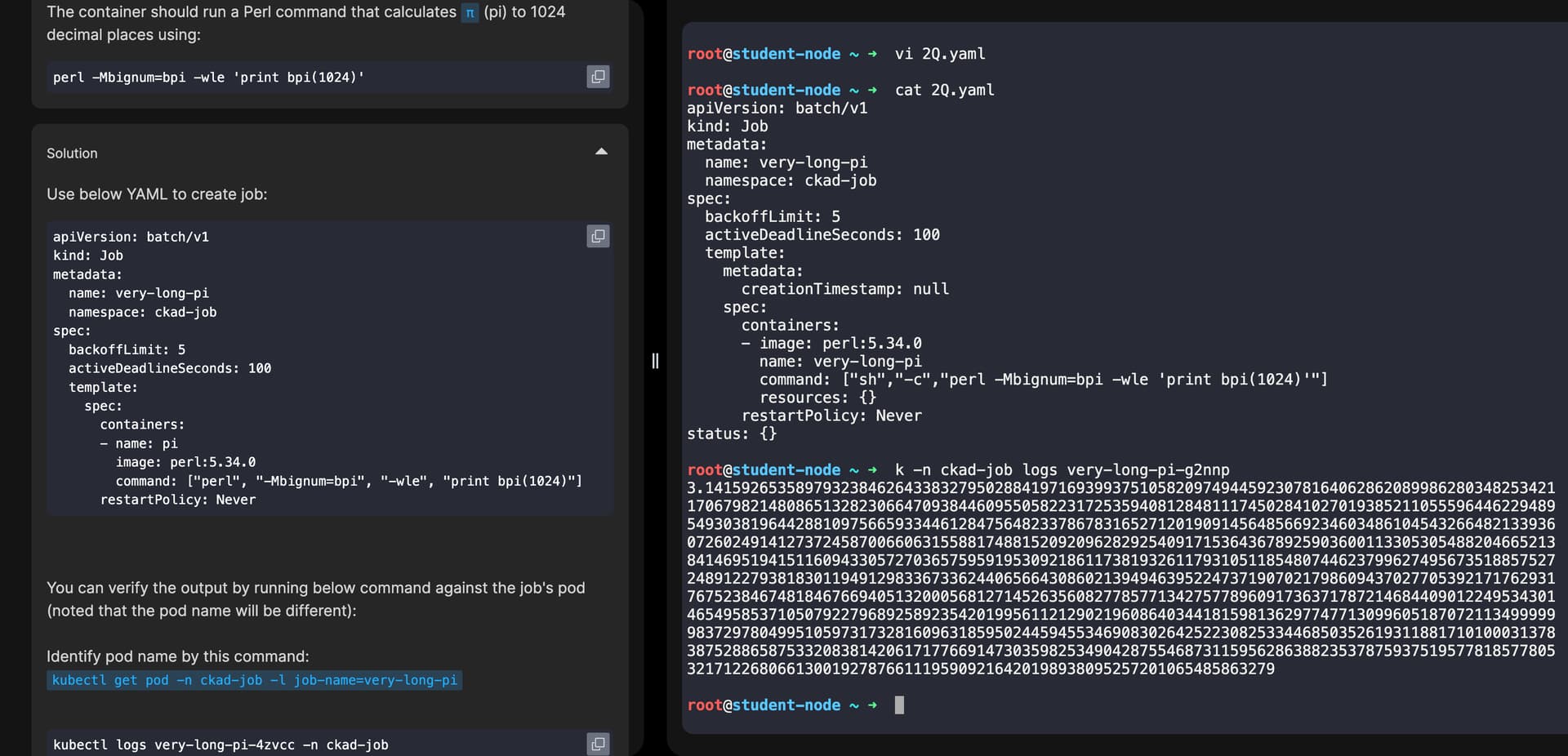The height and width of the screenshot is (756, 1568).
Task: Click the terminal cursor at the empty prompt
Action: [899, 705]
